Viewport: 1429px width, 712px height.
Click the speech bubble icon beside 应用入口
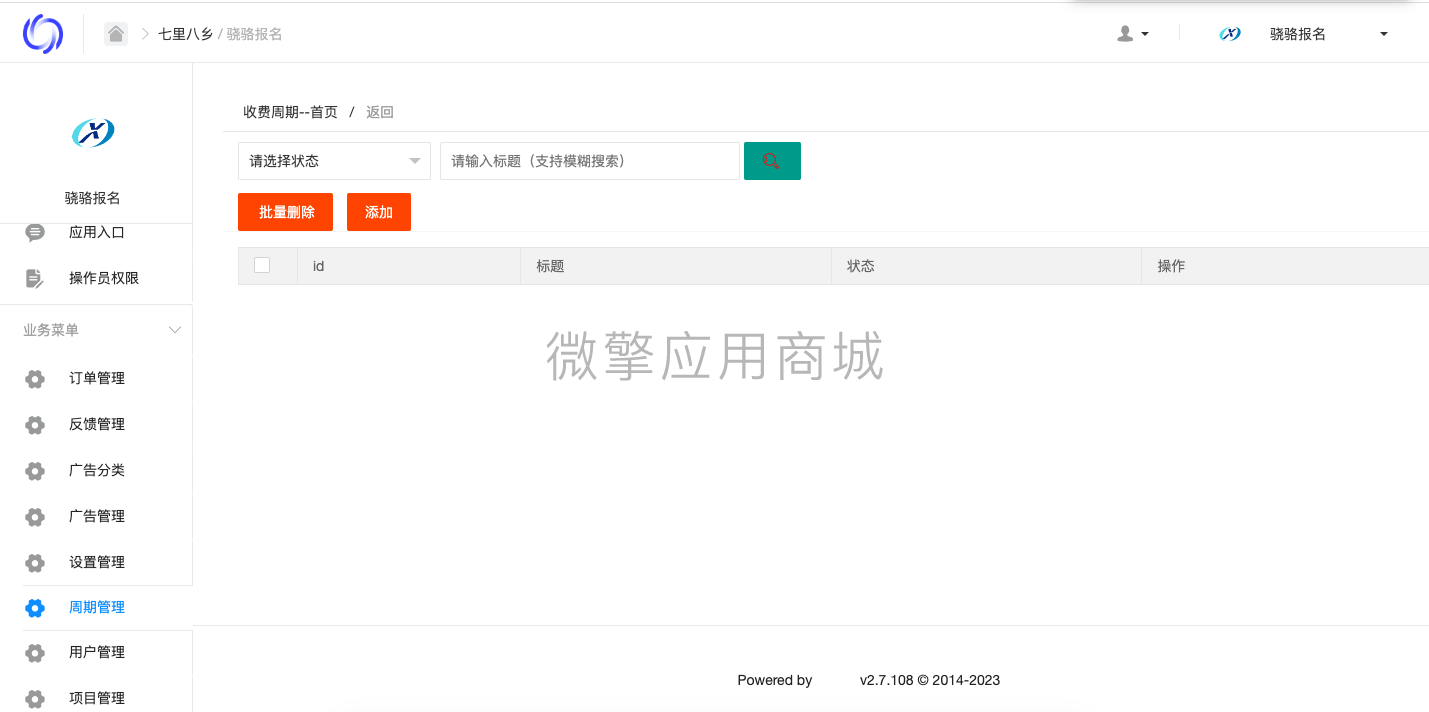tap(35, 232)
